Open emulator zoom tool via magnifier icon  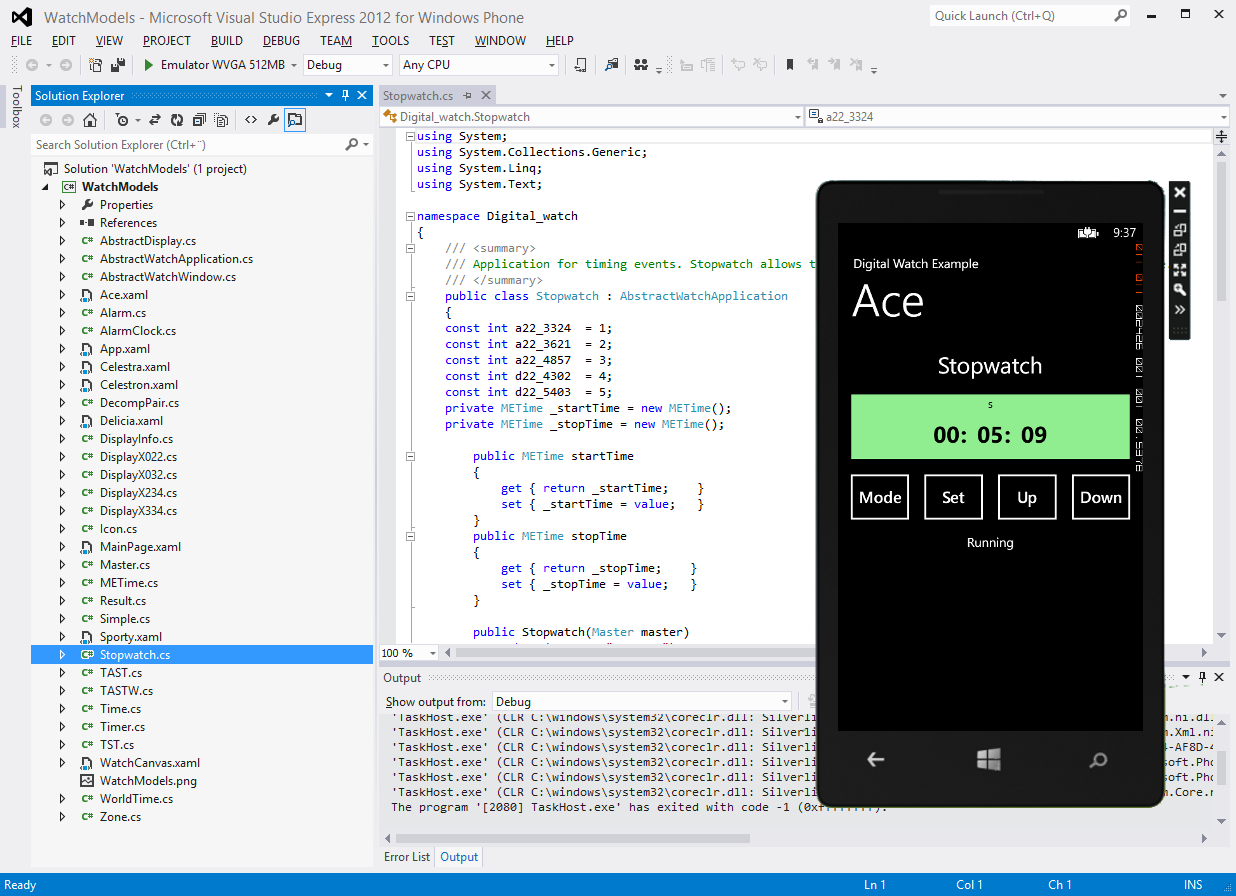[1180, 288]
